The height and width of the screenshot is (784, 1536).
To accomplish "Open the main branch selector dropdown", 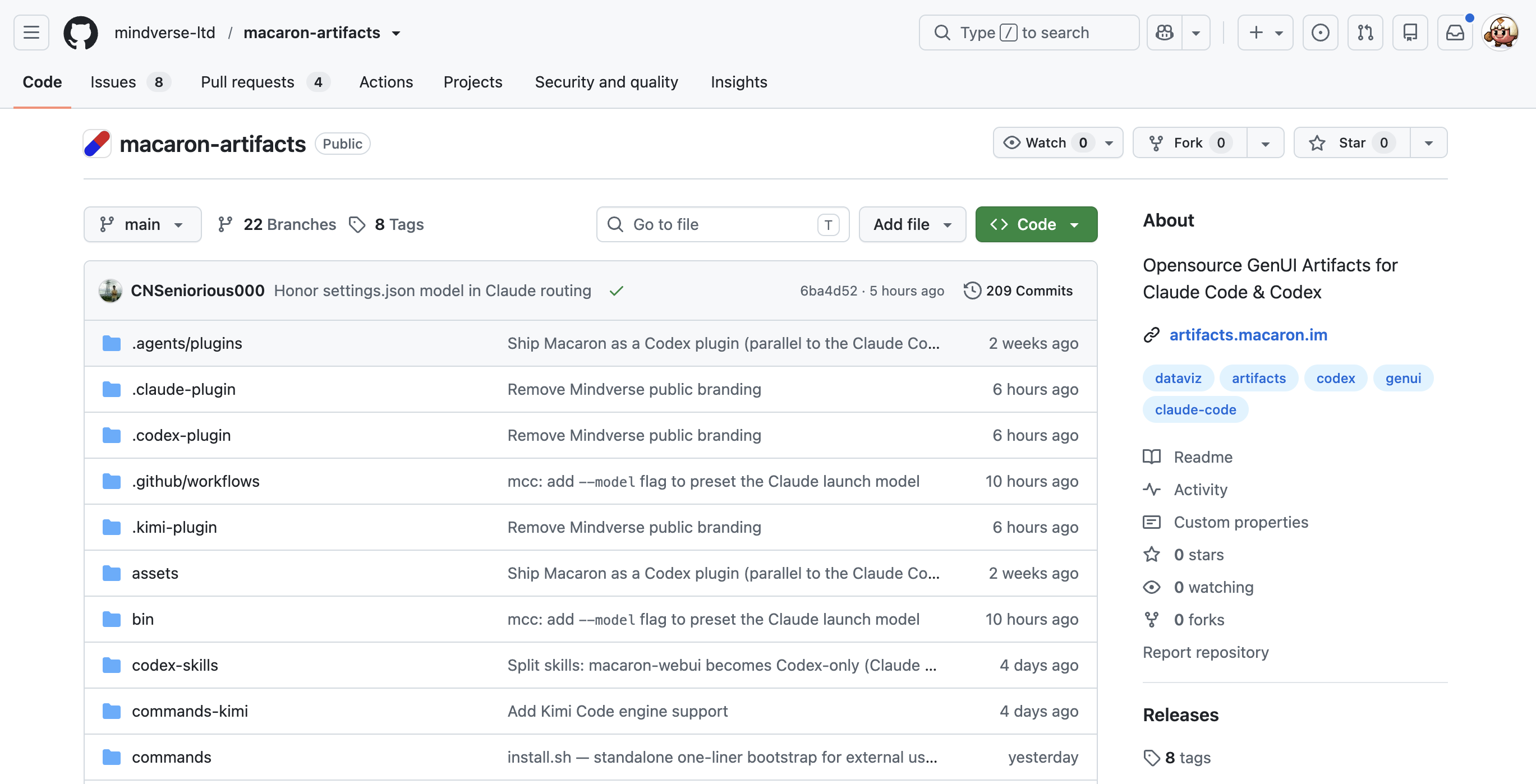I will click(142, 224).
